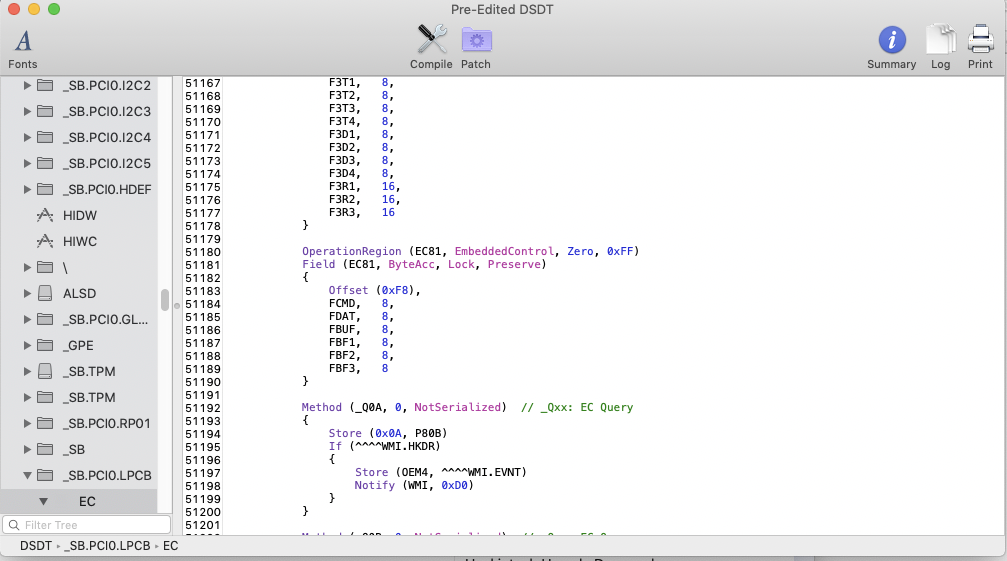Select the ALSD device item
This screenshot has height=561, width=1007.
tap(79, 293)
